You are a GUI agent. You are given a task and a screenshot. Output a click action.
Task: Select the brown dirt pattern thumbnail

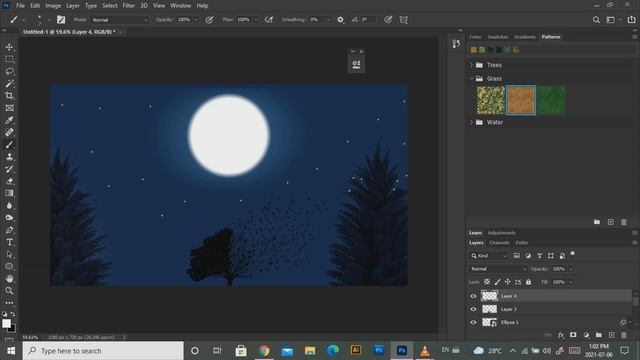pos(521,100)
